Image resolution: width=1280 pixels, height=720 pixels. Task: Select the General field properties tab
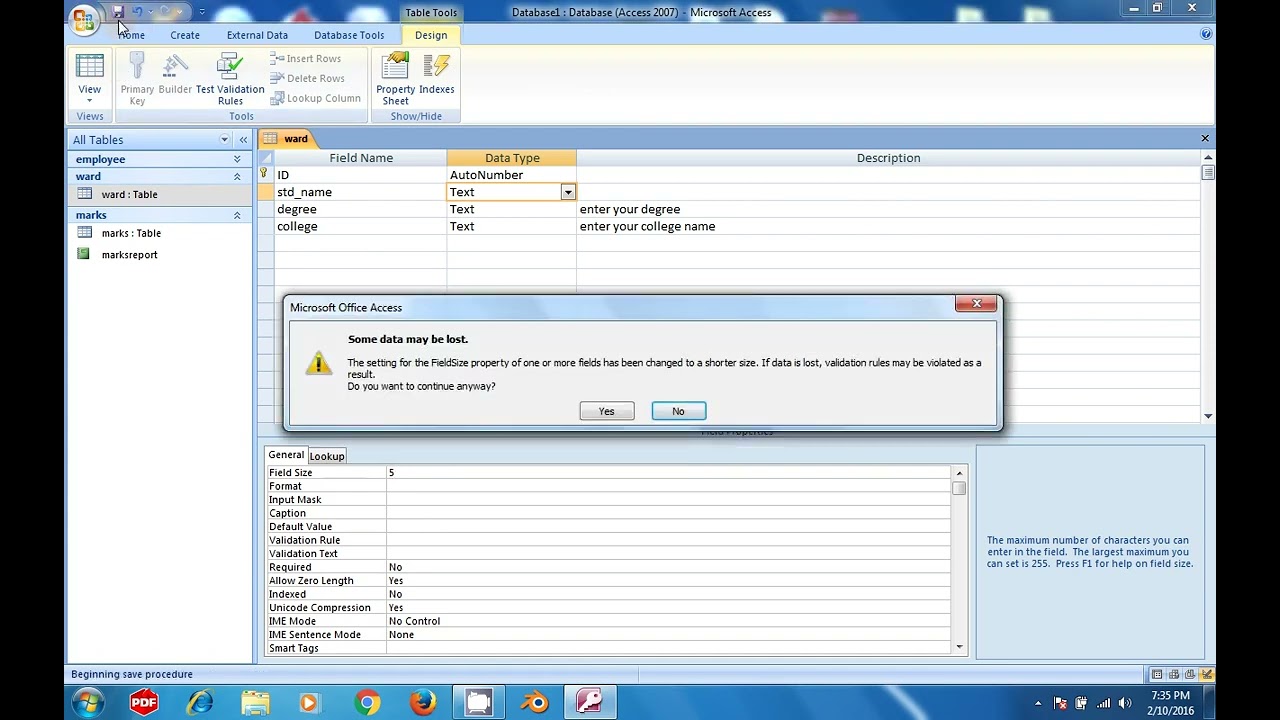[x=285, y=455]
